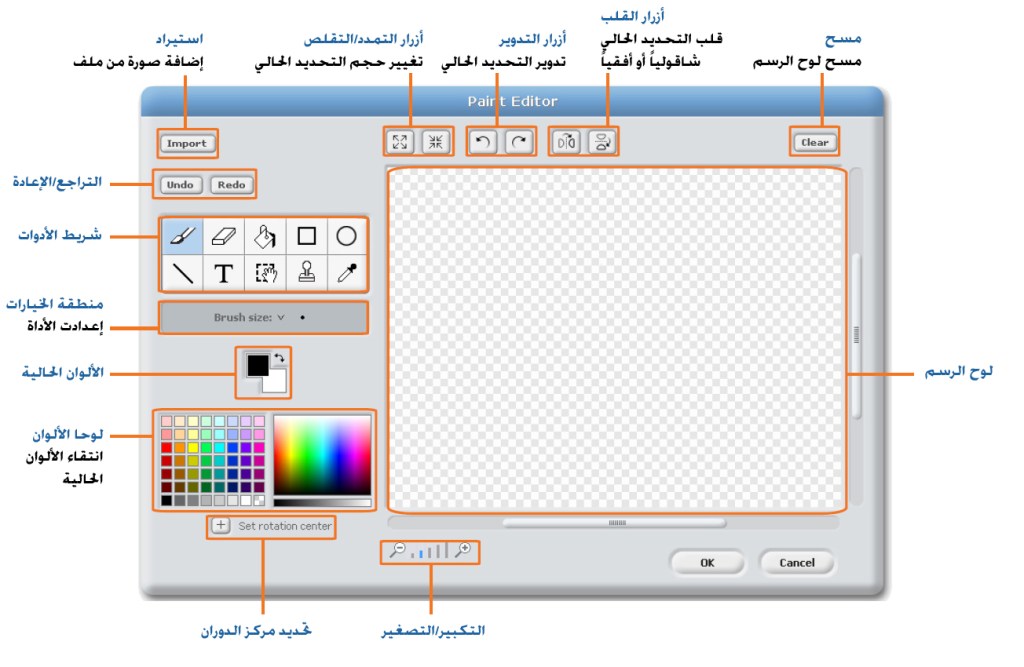Screen dimensions: 1024x667
Task: Select the Eraser tool
Action: (224, 236)
